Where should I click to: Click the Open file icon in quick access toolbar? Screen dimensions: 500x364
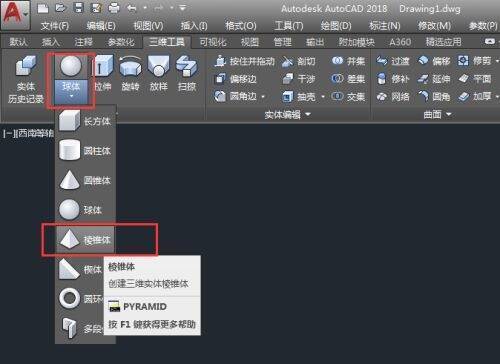tap(61, 8)
